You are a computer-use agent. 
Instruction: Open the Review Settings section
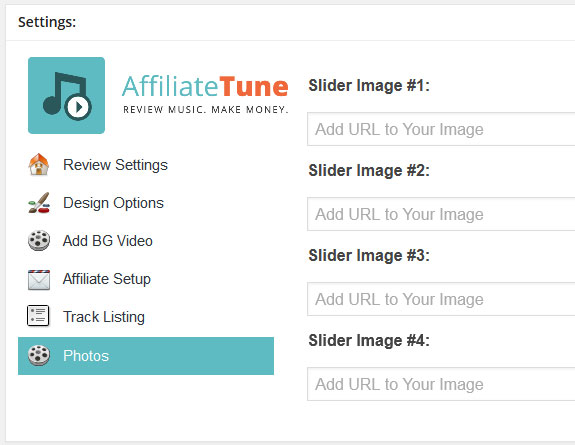click(115, 165)
